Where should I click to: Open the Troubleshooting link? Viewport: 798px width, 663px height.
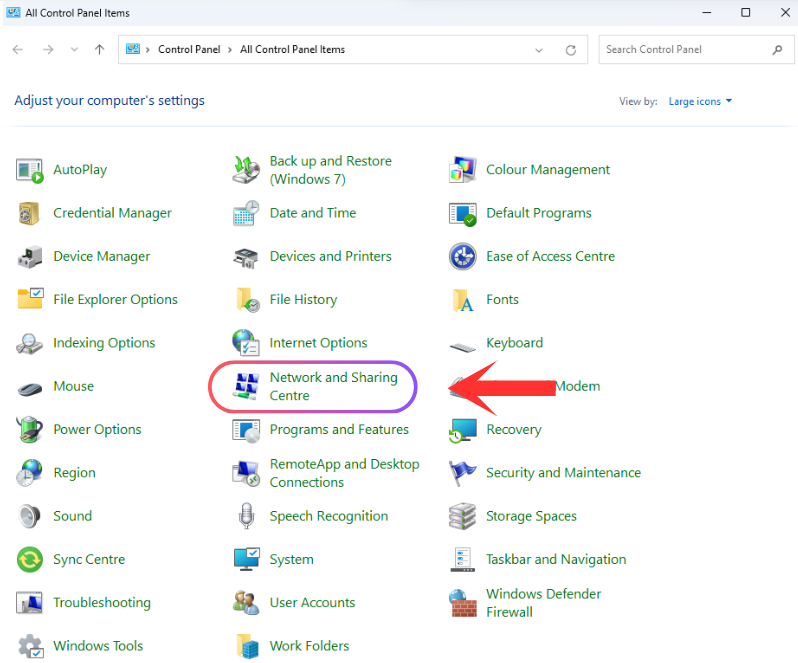[102, 602]
